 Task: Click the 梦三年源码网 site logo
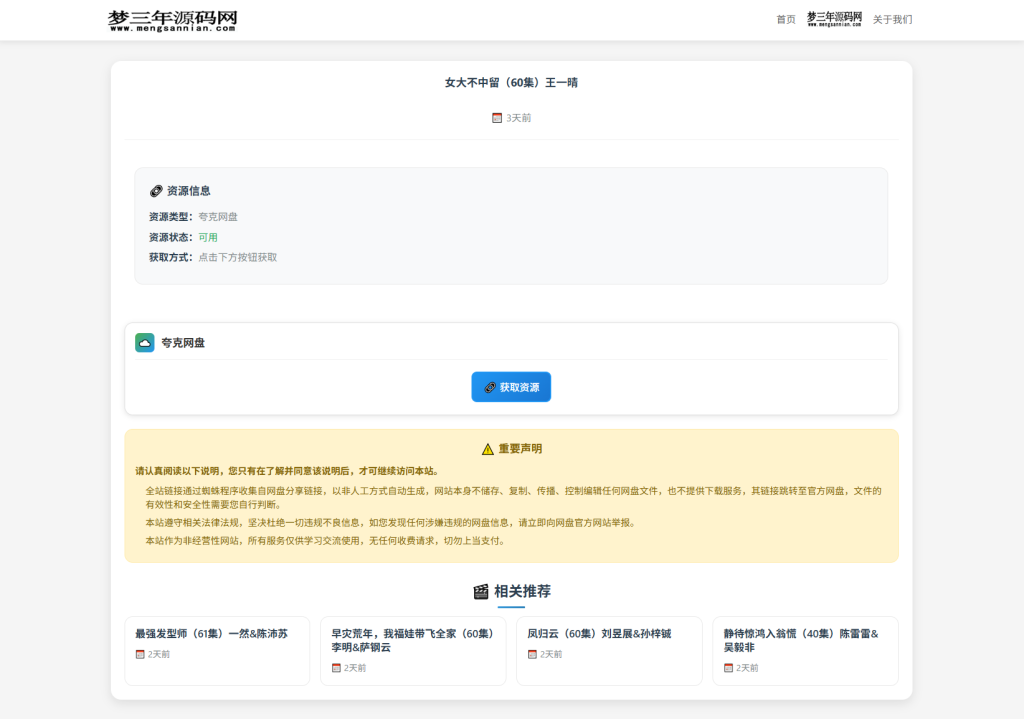point(172,20)
